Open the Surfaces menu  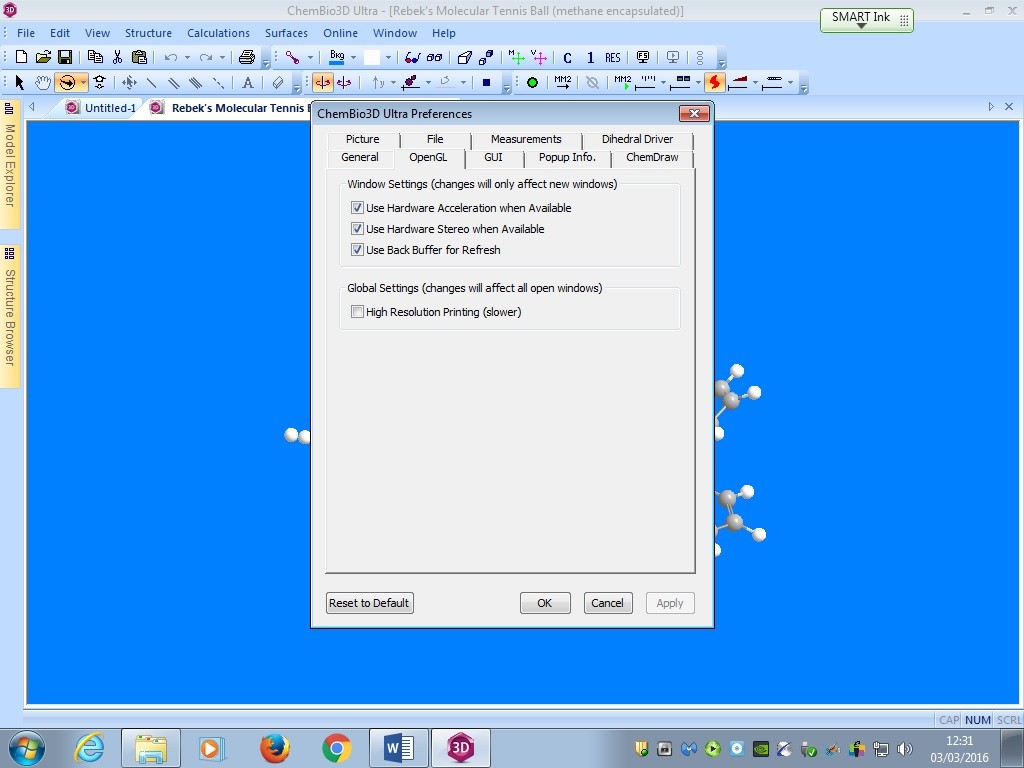[x=286, y=33]
